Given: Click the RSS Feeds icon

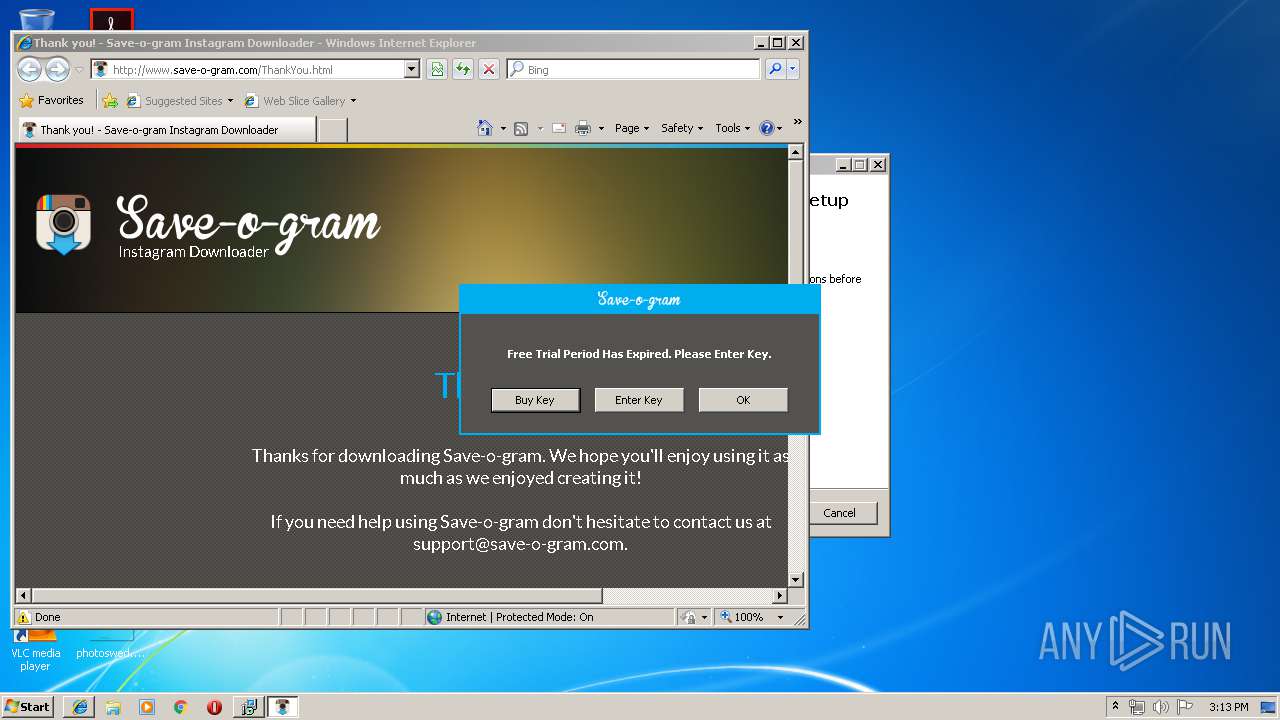Looking at the screenshot, I should click(521, 128).
